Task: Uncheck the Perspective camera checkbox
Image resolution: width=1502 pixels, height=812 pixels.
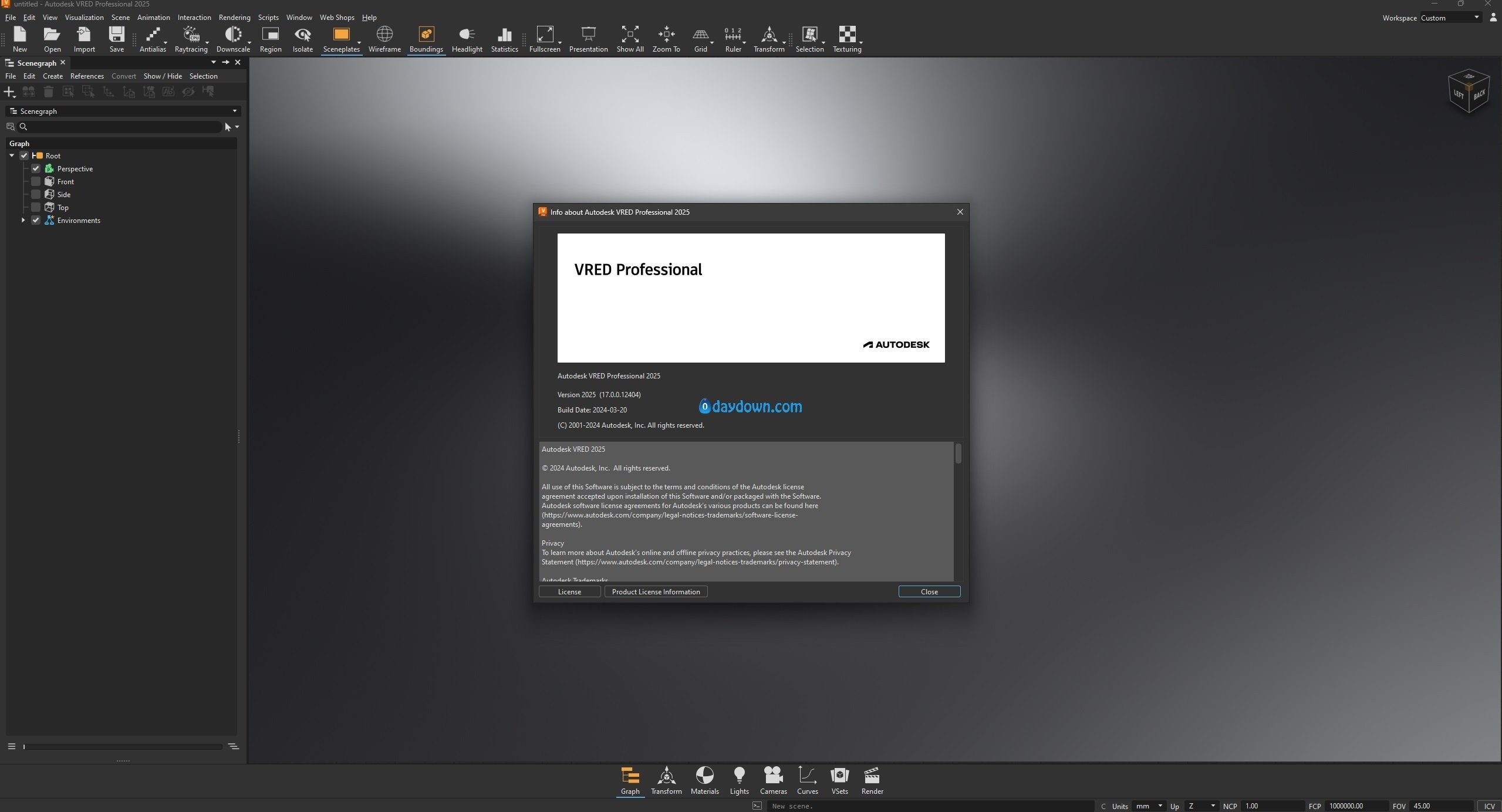Action: 36,168
